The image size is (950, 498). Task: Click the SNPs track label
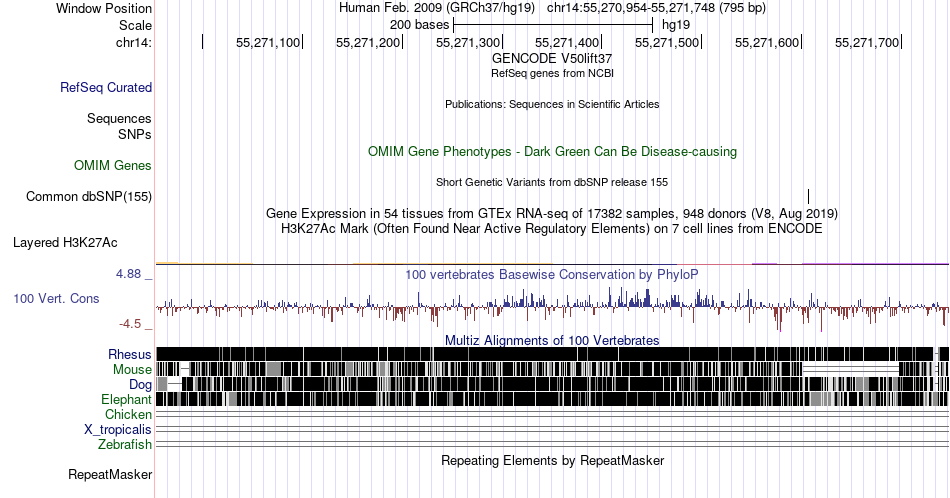pyautogui.click(x=135, y=134)
